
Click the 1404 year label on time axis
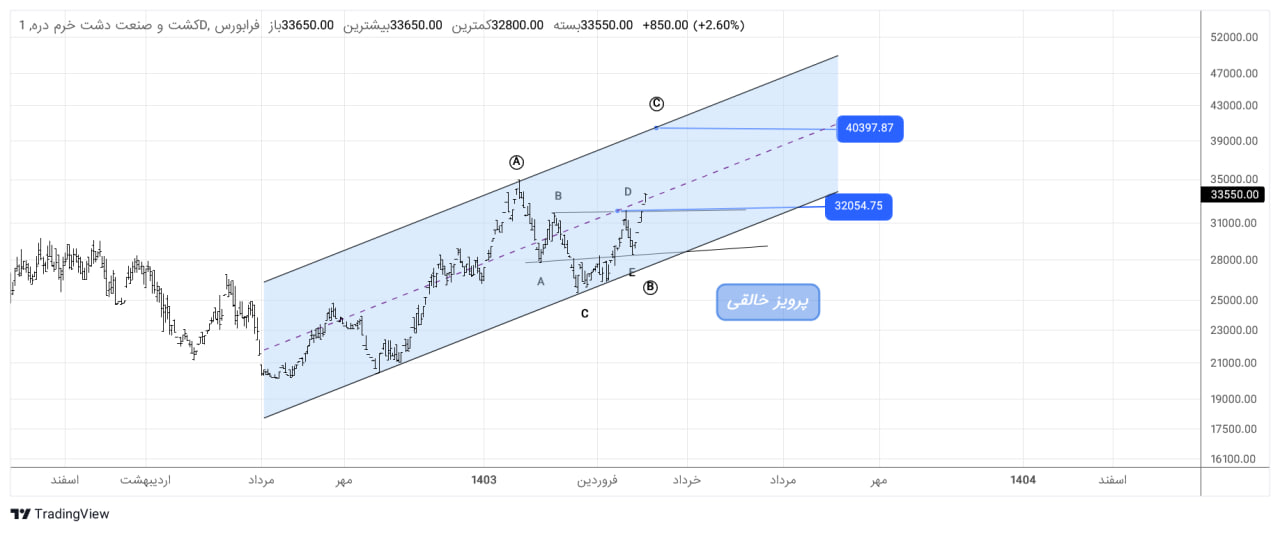[1023, 480]
